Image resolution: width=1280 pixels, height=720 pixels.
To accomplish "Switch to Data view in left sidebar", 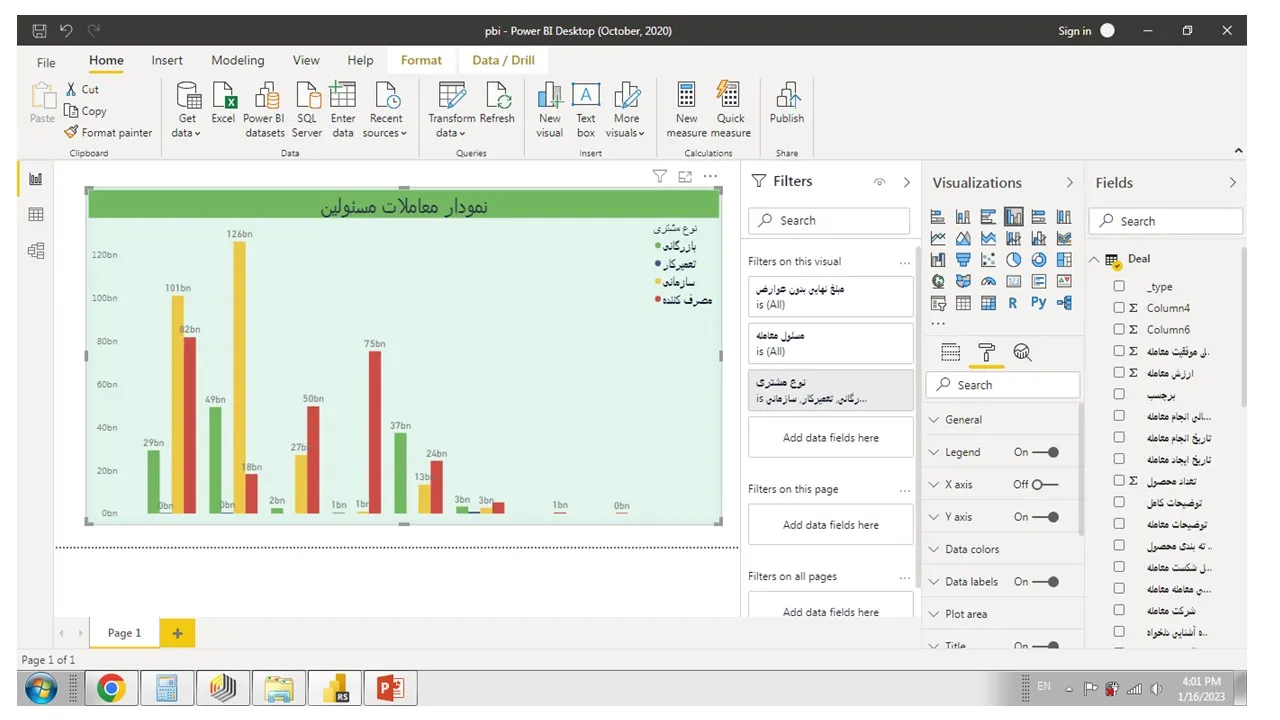I will (36, 215).
